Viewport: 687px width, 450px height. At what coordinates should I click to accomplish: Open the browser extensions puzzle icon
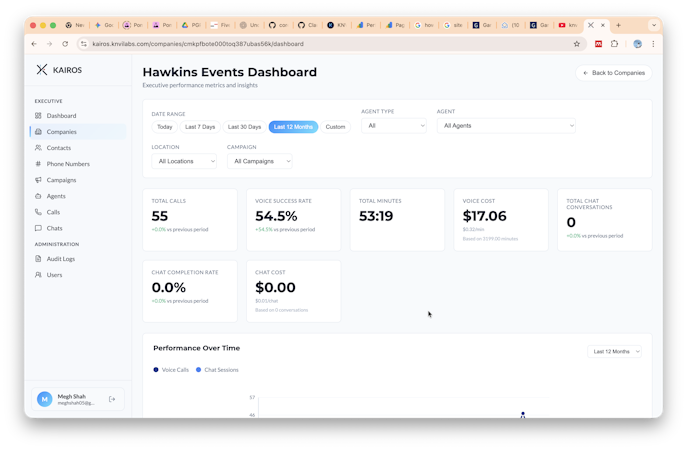click(614, 44)
